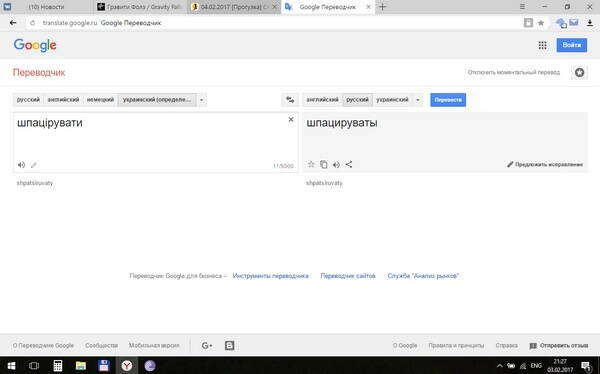Click the taskbar clock
The height and width of the screenshot is (374, 600).
pyautogui.click(x=560, y=366)
